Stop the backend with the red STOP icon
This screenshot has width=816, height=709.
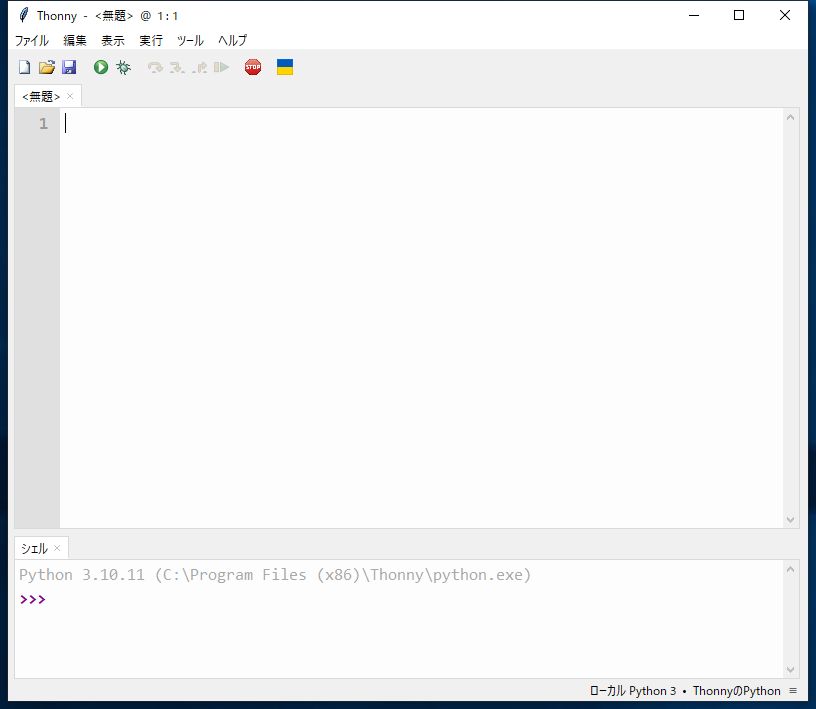(x=253, y=67)
